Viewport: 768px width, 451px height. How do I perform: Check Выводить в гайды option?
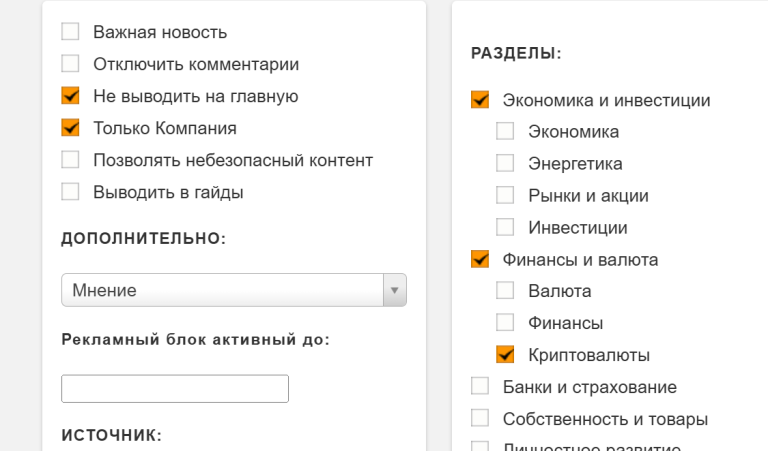point(70,191)
